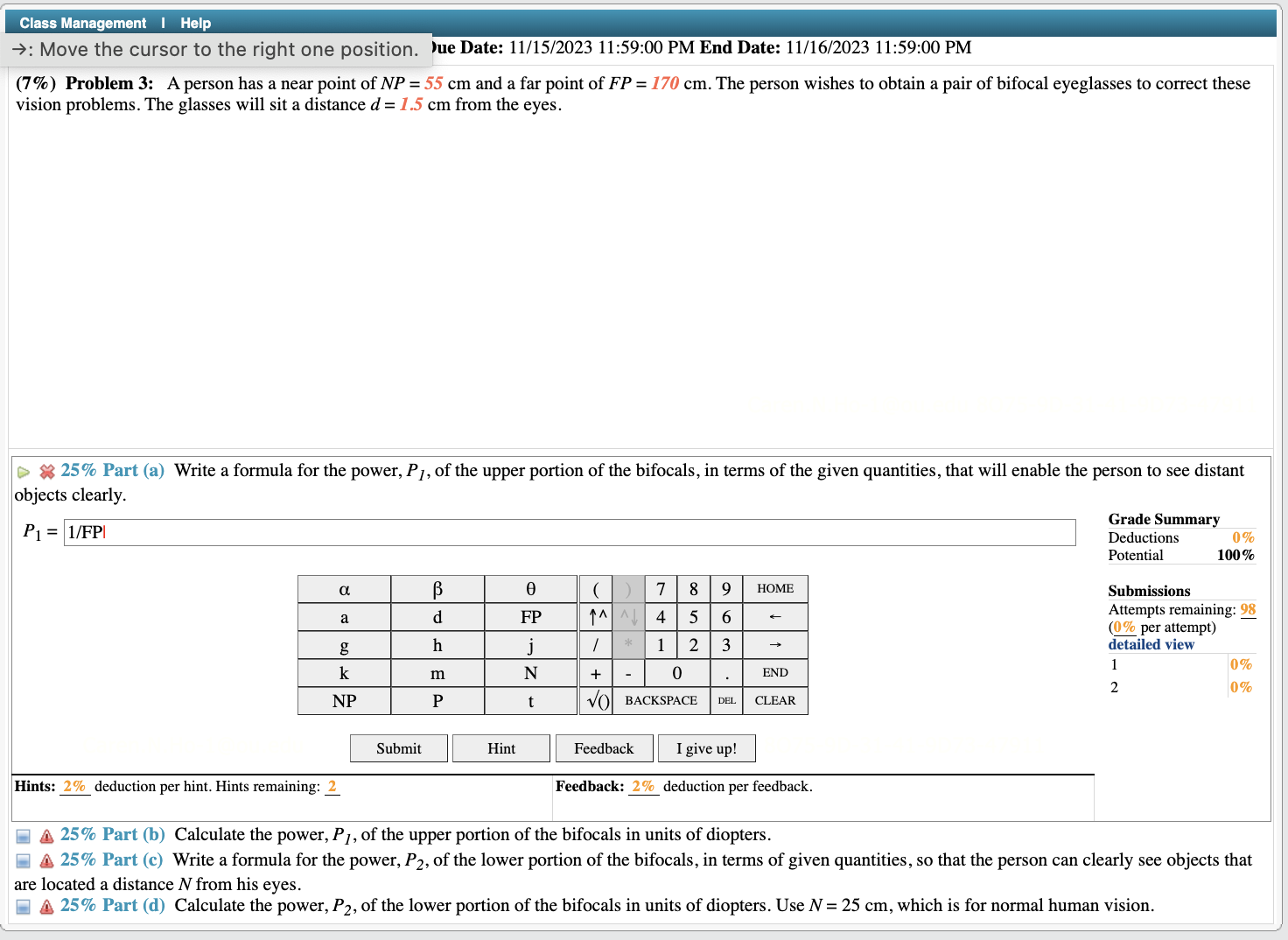This screenshot has width=1288, height=940.
Task: Insert open parenthesis from keypad
Action: 596,589
